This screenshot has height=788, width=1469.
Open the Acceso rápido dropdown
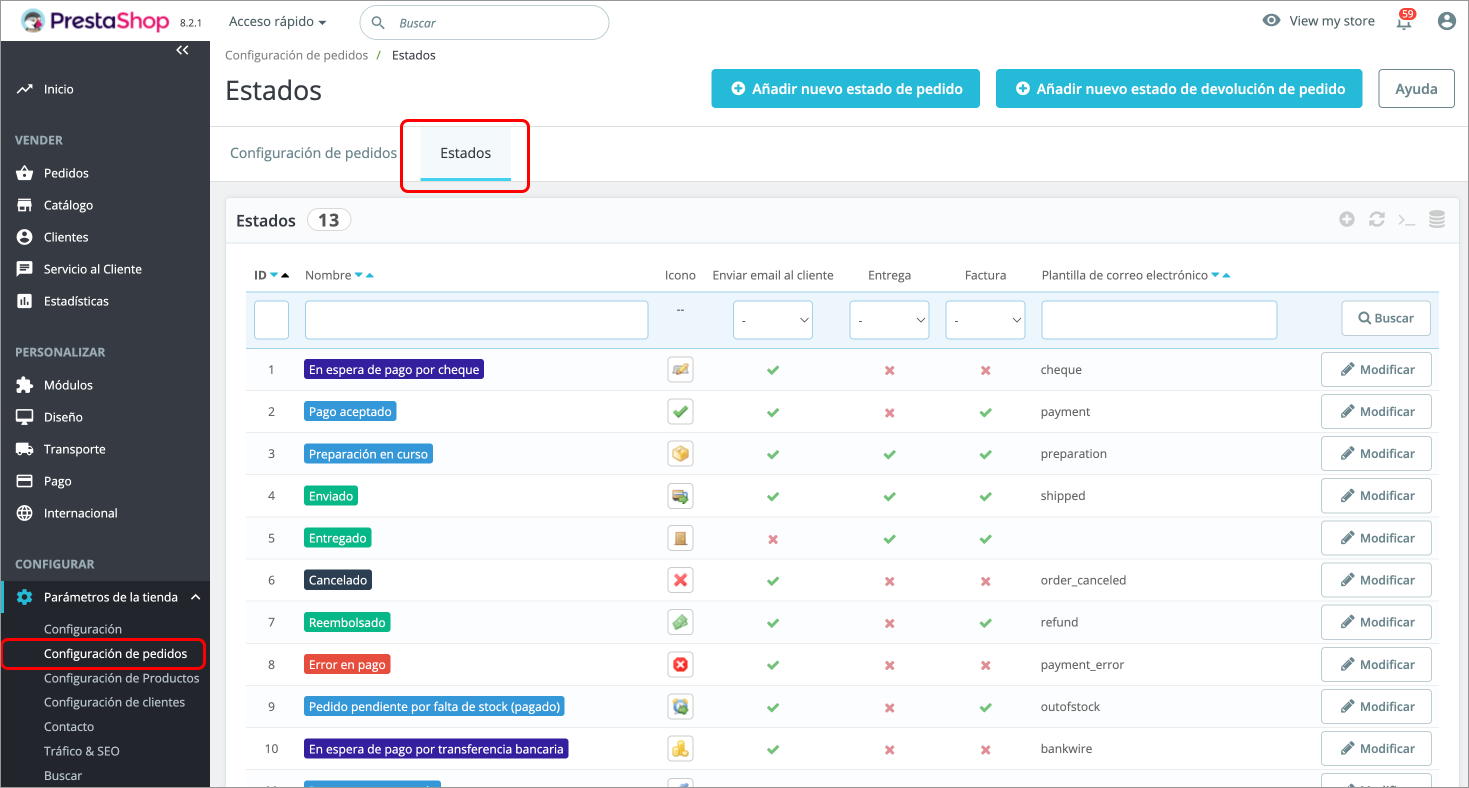[278, 20]
